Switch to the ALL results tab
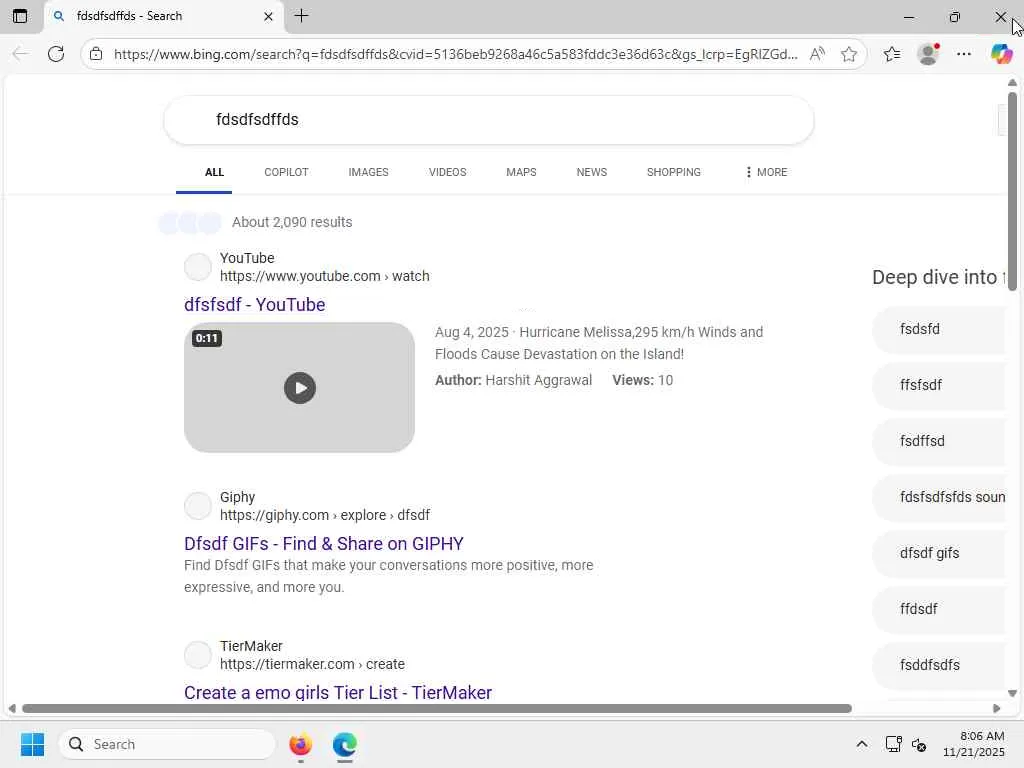Image resolution: width=1024 pixels, height=768 pixels. click(214, 172)
